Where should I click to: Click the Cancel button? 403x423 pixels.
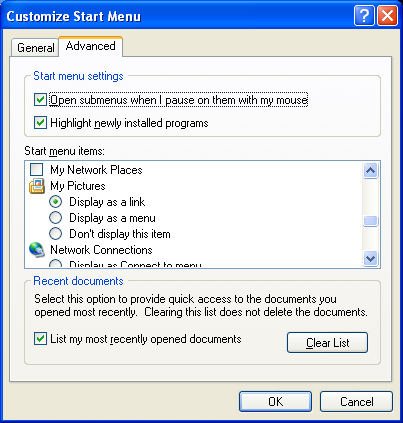coord(356,401)
